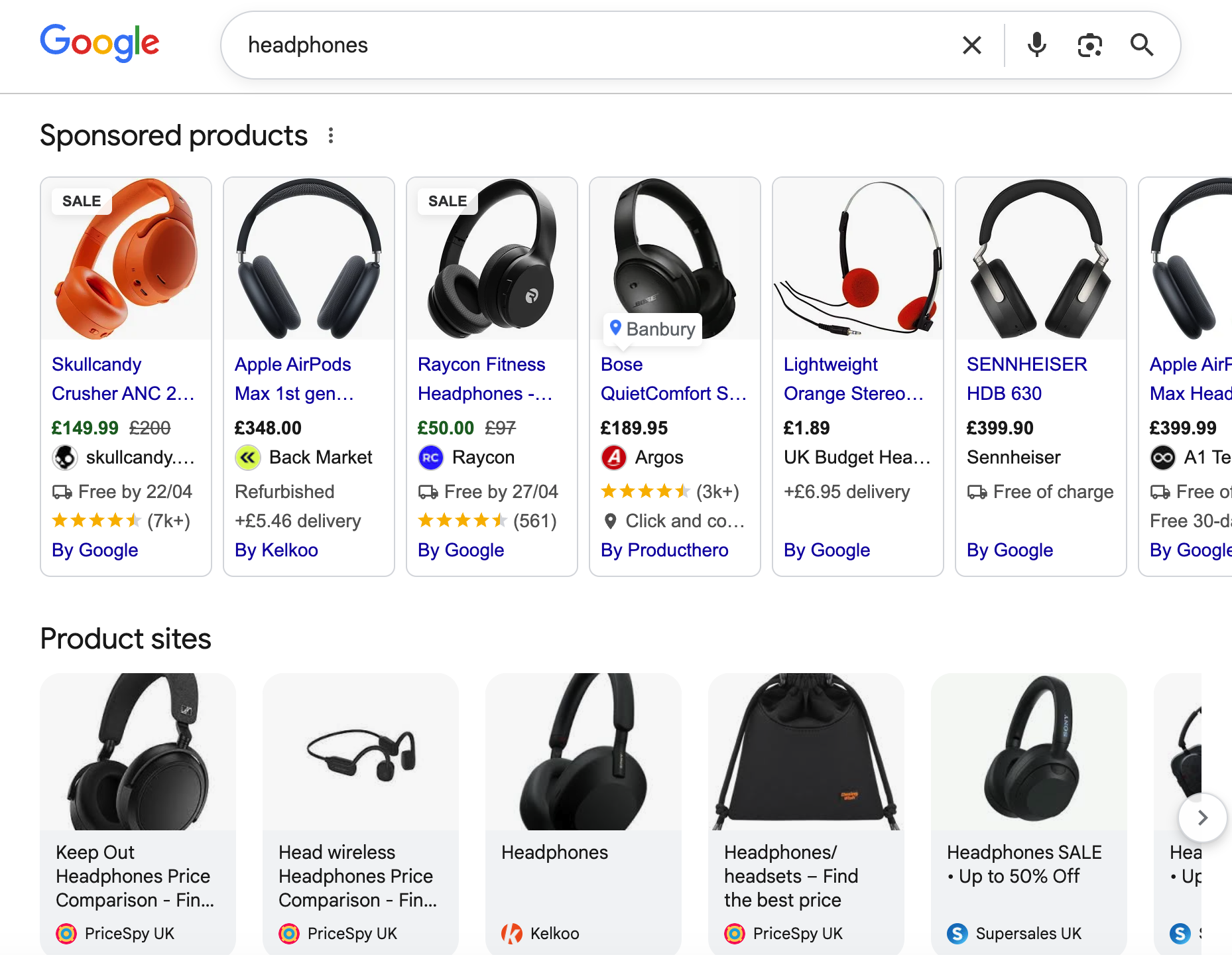Click PriceSpy UK icon under Keep Out card
The image size is (1232, 955).
pyautogui.click(x=66, y=934)
